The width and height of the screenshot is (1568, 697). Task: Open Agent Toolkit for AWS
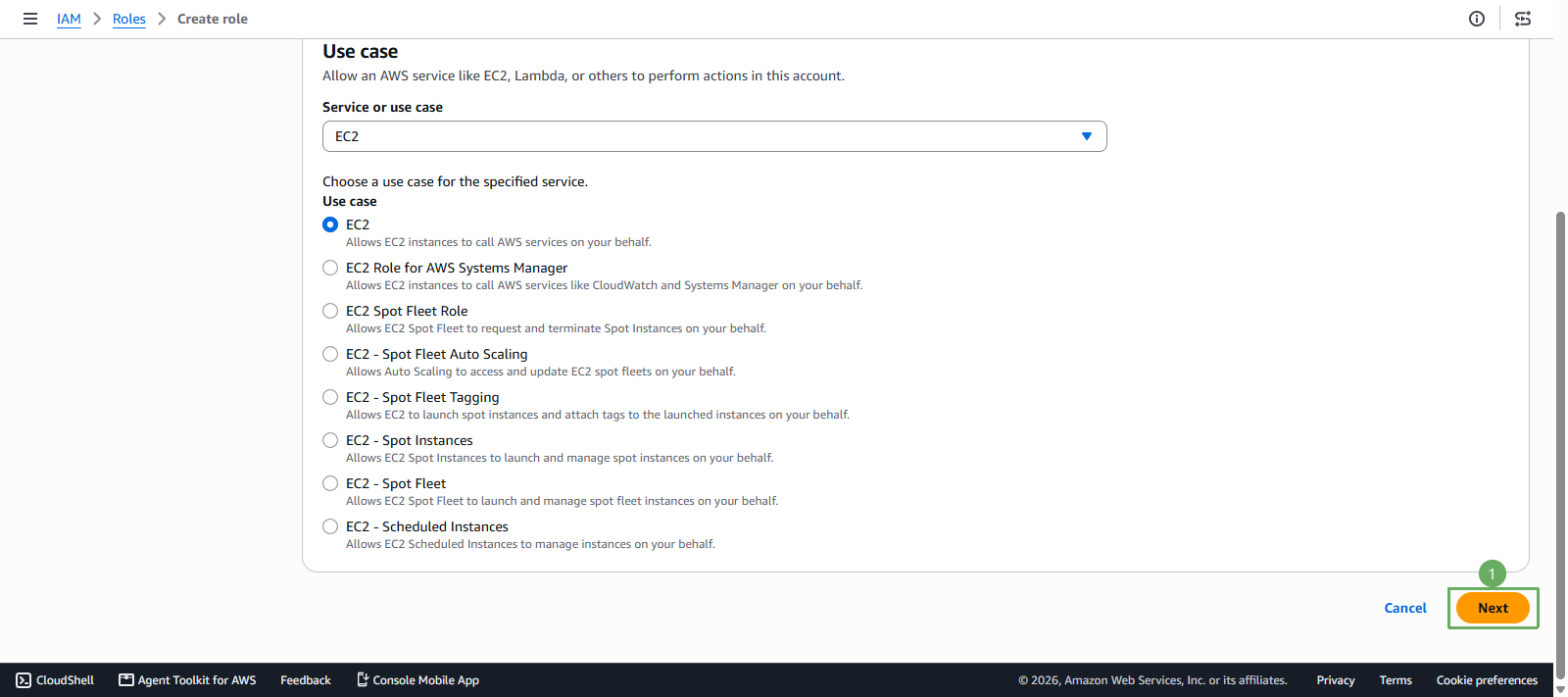point(187,680)
